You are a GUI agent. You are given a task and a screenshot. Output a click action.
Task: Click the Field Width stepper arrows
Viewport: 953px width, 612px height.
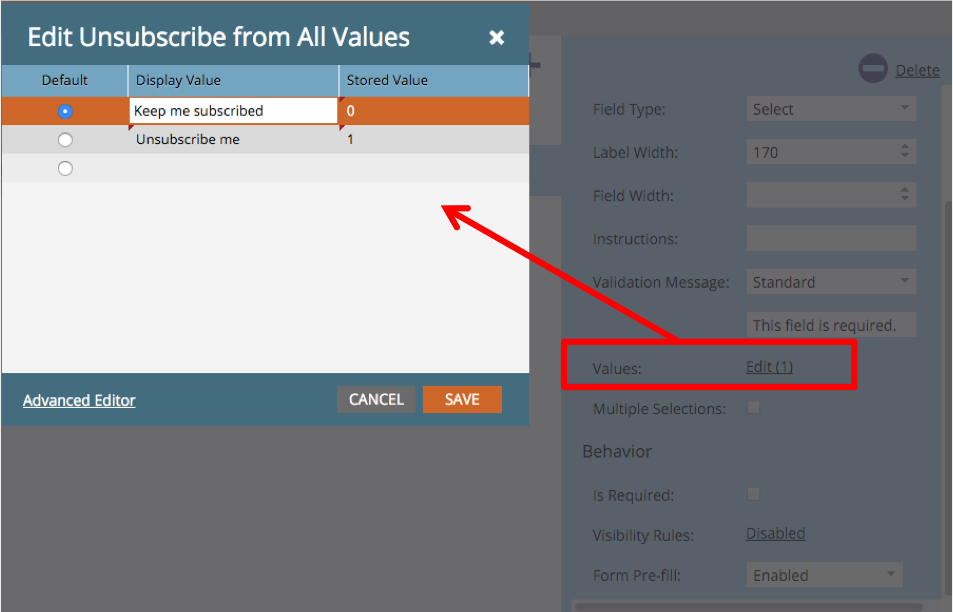(x=904, y=195)
